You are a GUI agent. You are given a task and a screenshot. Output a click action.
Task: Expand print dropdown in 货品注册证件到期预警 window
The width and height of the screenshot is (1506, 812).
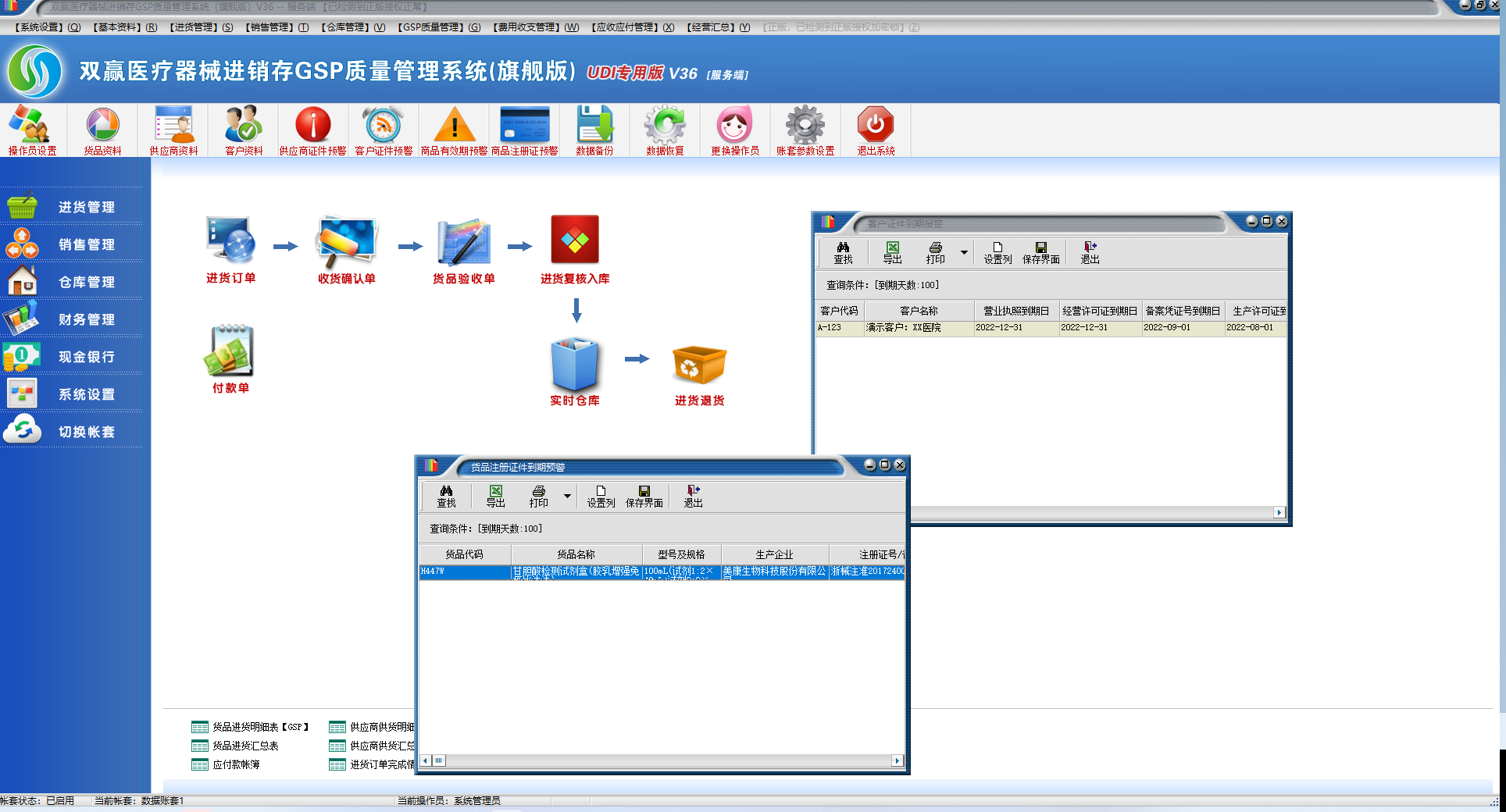click(x=567, y=497)
